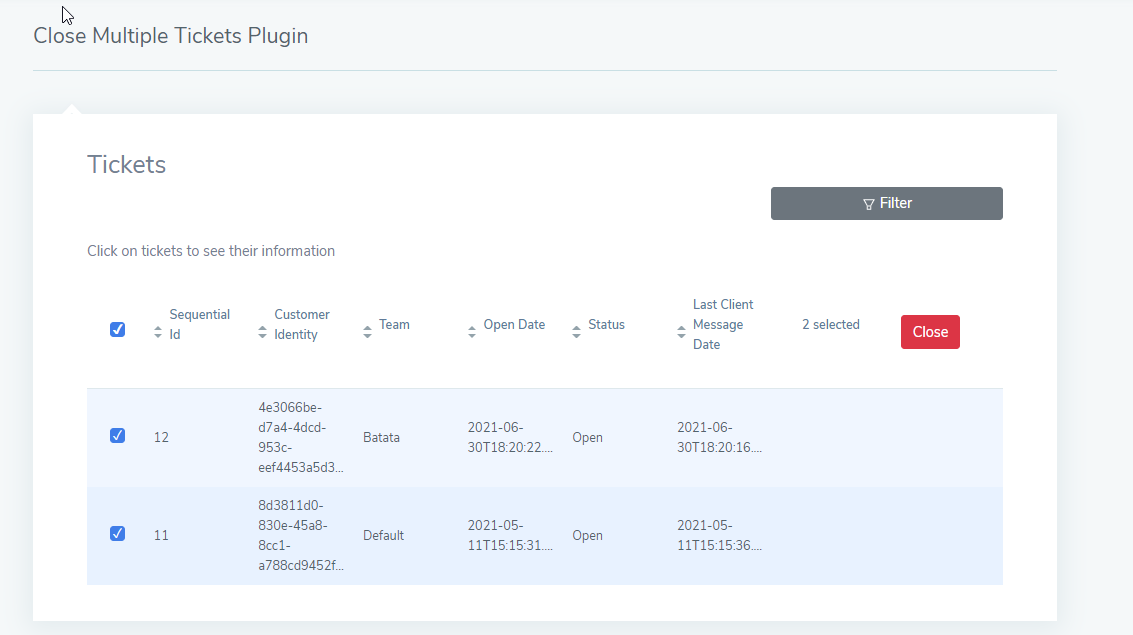
Task: Click ticket 11 last client message date
Action: pos(720,535)
